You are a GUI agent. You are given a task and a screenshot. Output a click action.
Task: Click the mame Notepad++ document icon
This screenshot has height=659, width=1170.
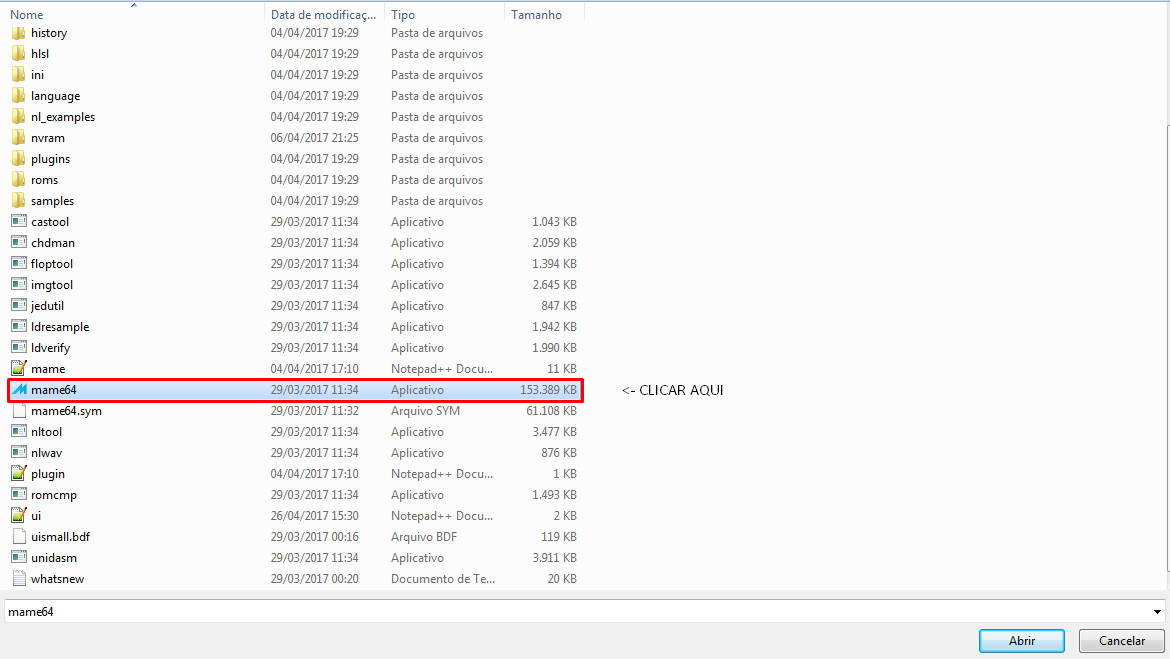point(19,368)
